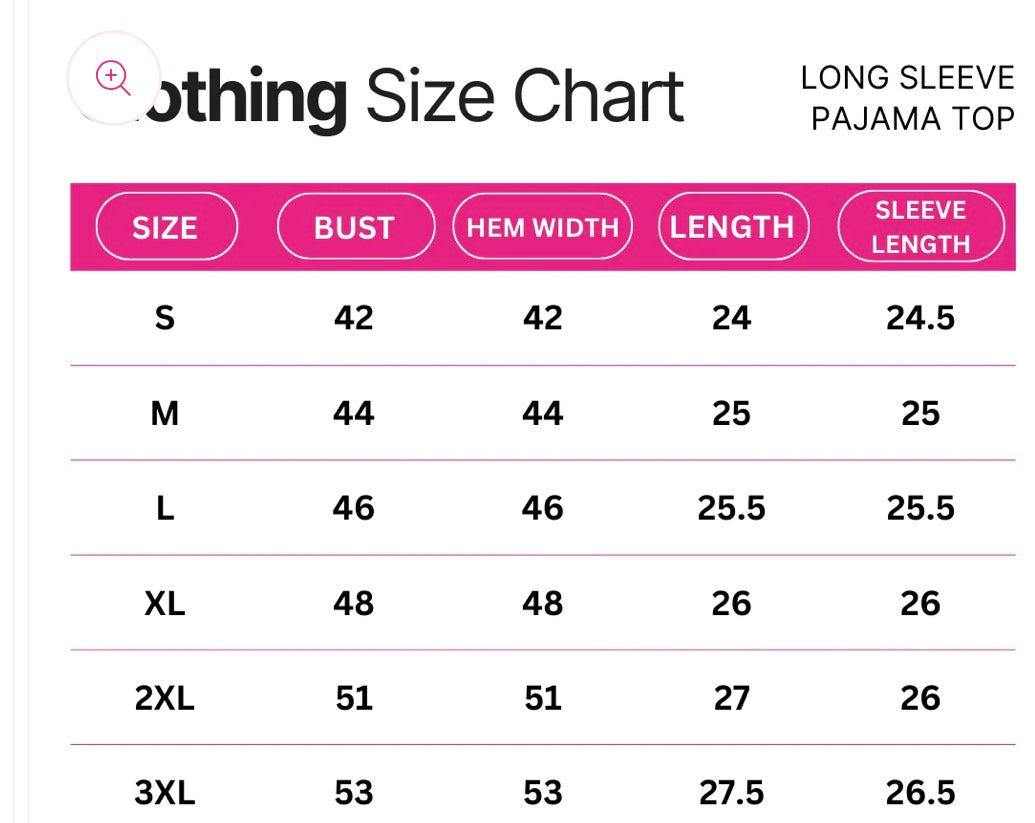Click the HEM WIDTH header pill
Viewport: 1035px width, 823px height.
pyautogui.click(x=543, y=226)
